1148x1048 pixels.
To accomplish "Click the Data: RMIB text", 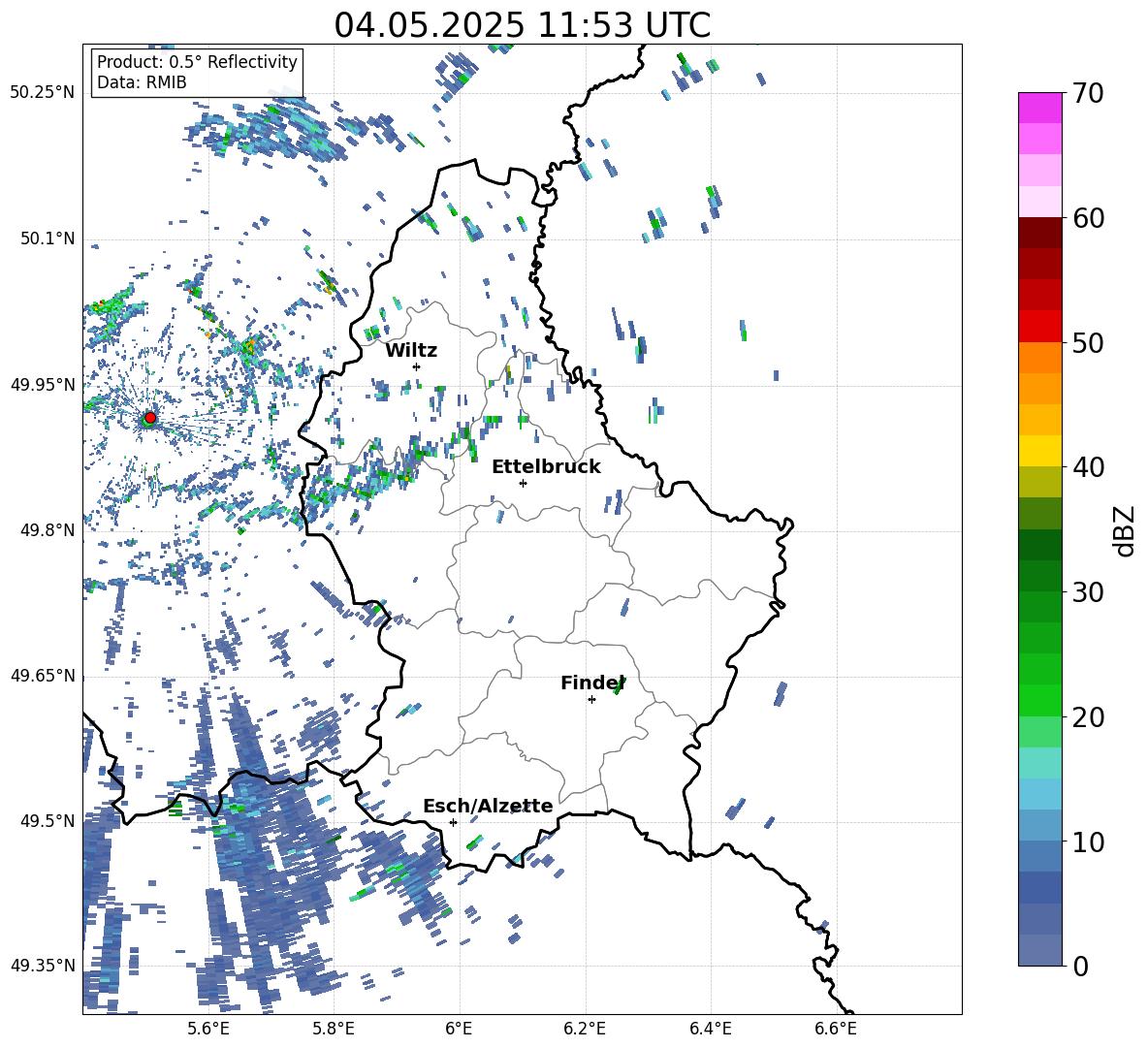I will coord(142,82).
